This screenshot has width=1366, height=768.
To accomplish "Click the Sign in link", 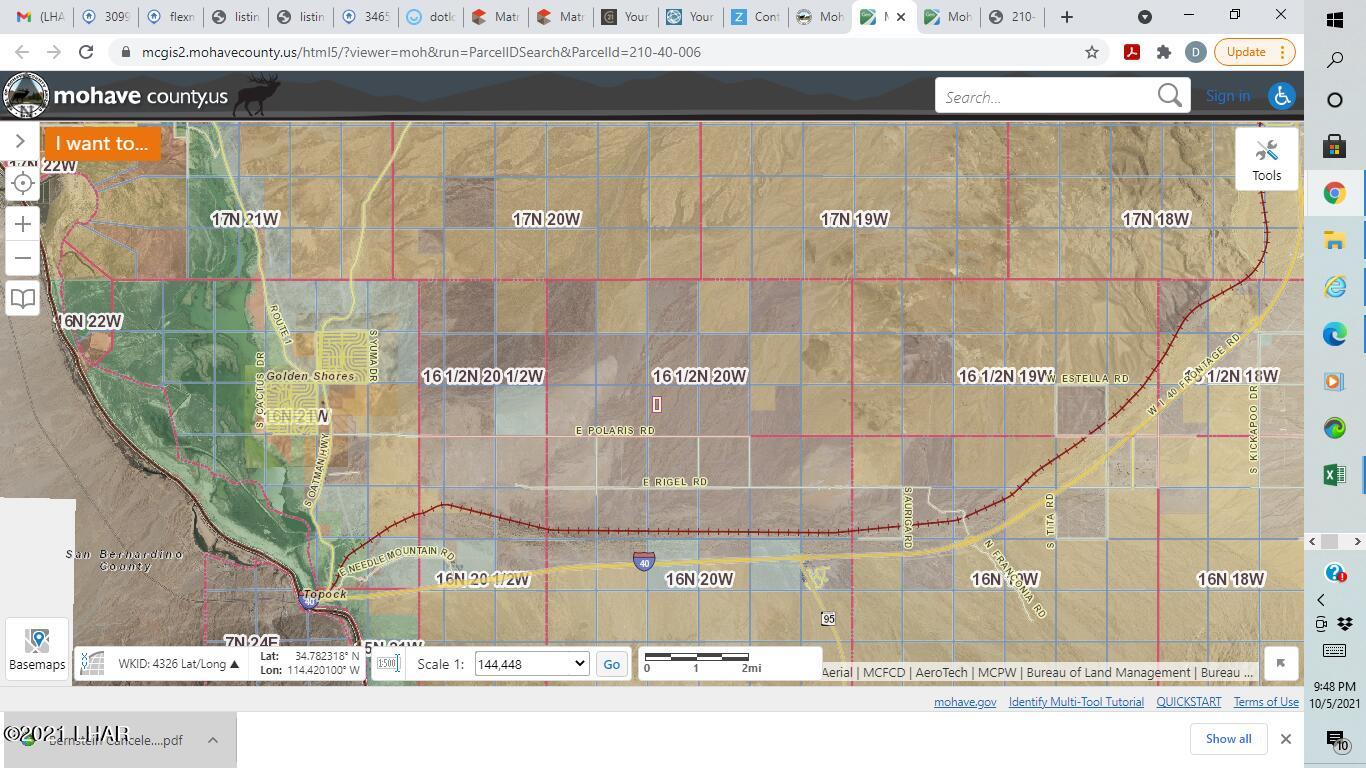I will click(x=1227, y=96).
